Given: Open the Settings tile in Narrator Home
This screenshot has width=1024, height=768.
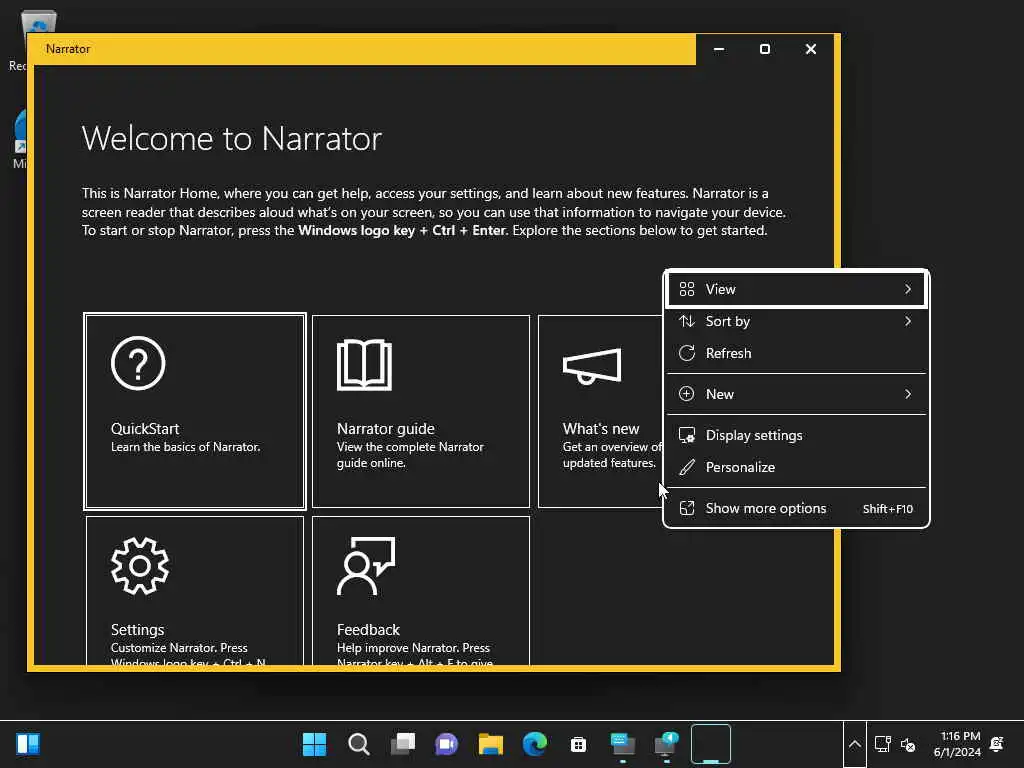Looking at the screenshot, I should point(195,590).
